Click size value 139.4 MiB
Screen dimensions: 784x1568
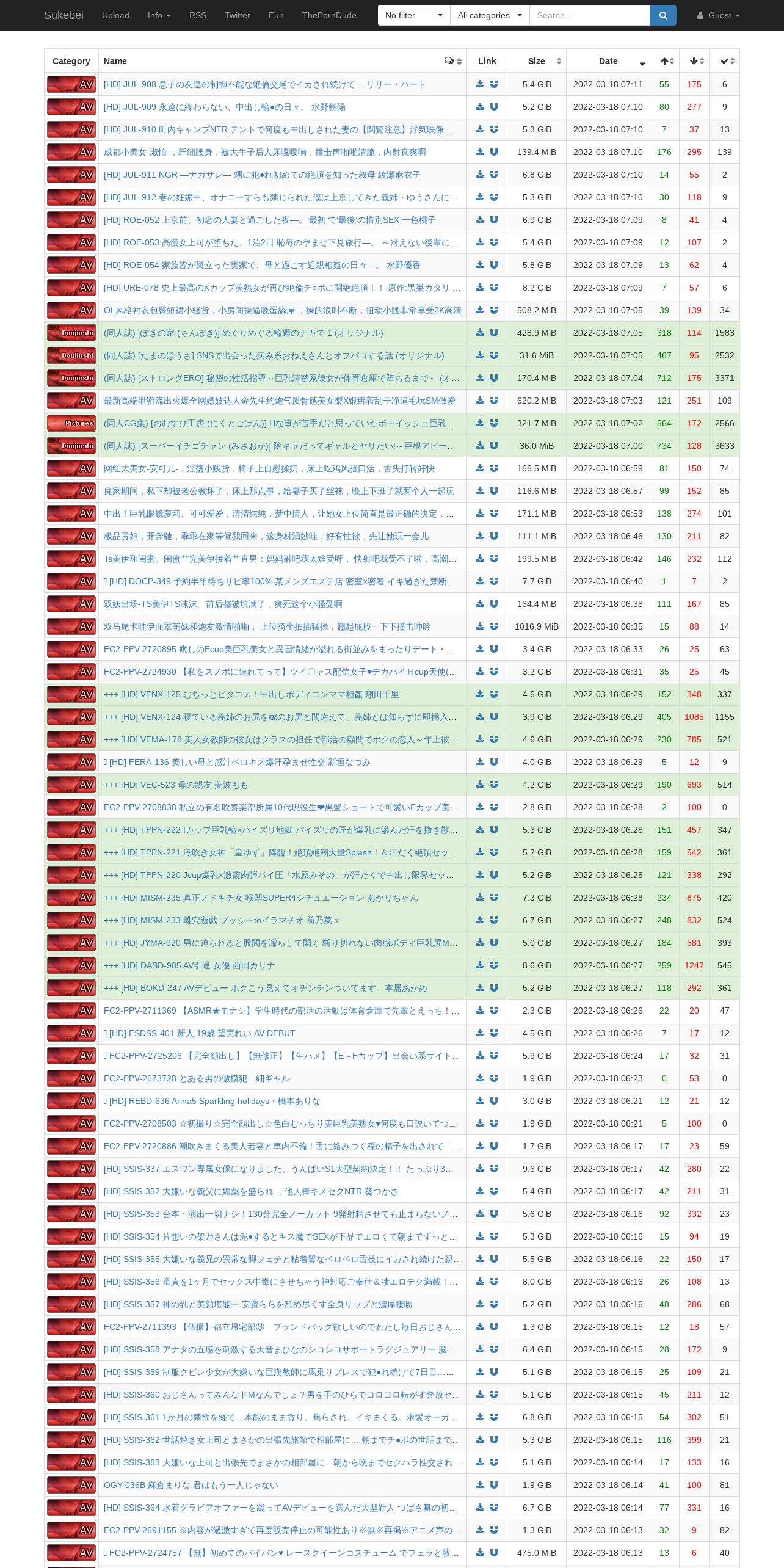537,152
